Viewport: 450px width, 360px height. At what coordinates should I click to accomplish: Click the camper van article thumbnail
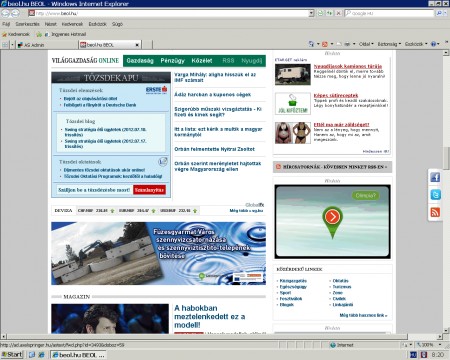[x=293, y=74]
